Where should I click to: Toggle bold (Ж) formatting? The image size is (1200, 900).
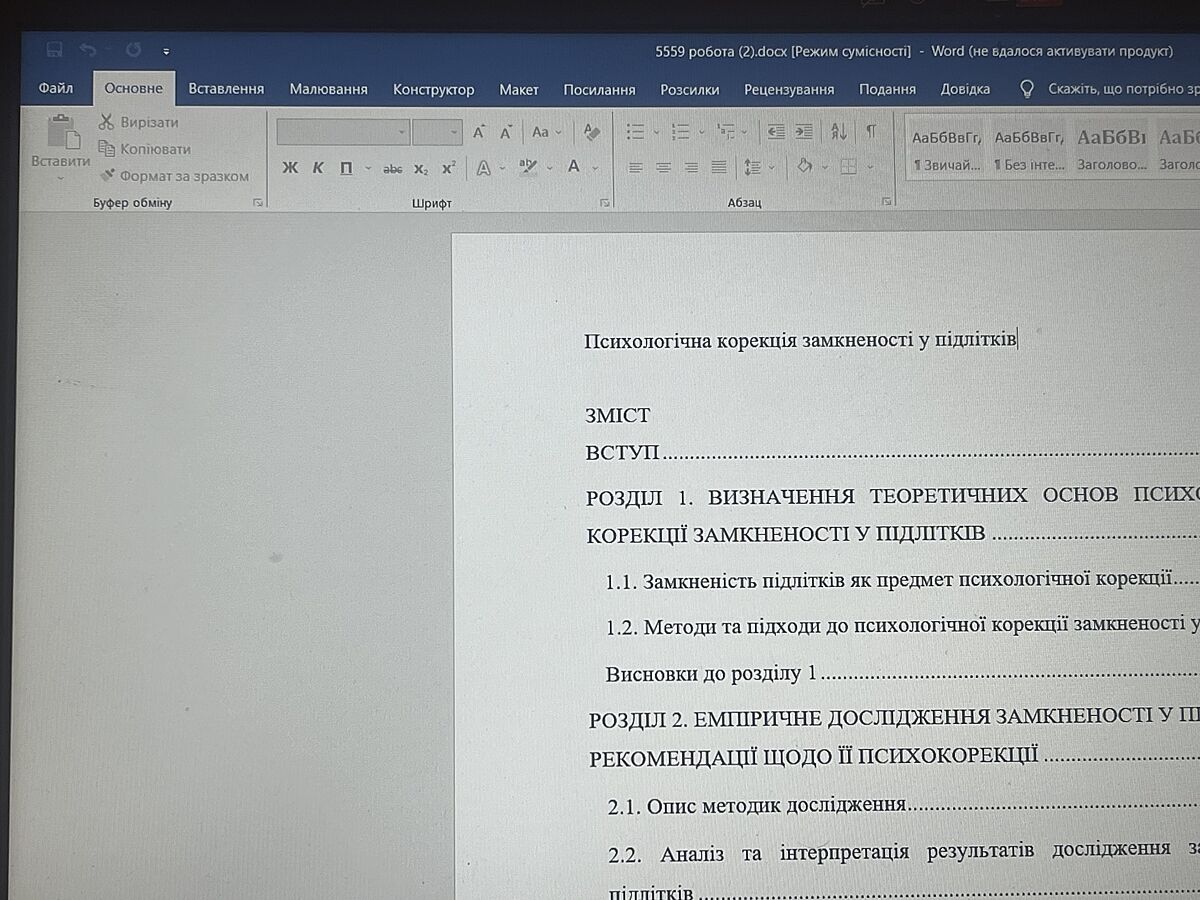(290, 168)
